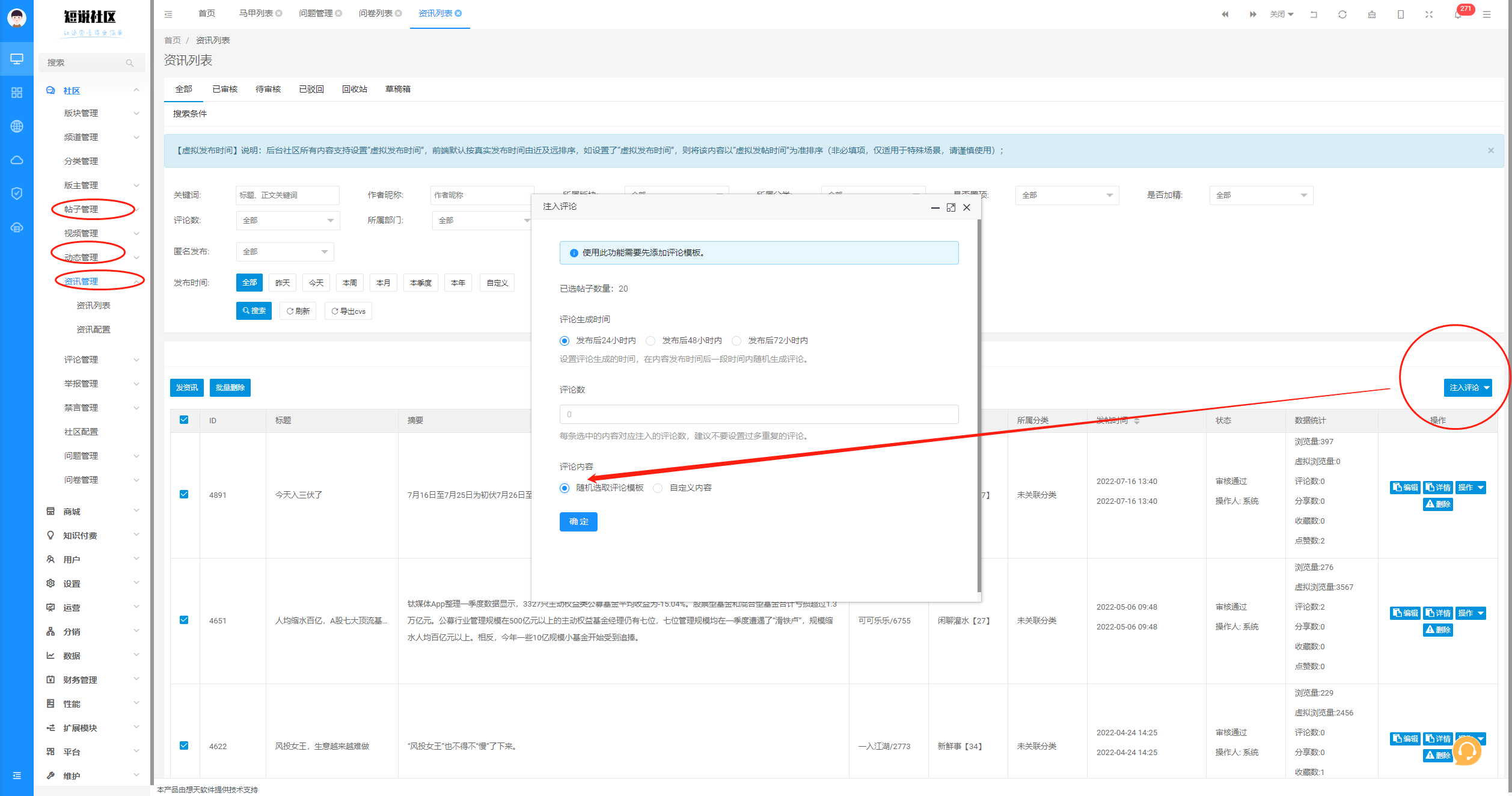Open the 是否置顶 dropdown
This screenshot has height=796, width=1512.
(1067, 195)
